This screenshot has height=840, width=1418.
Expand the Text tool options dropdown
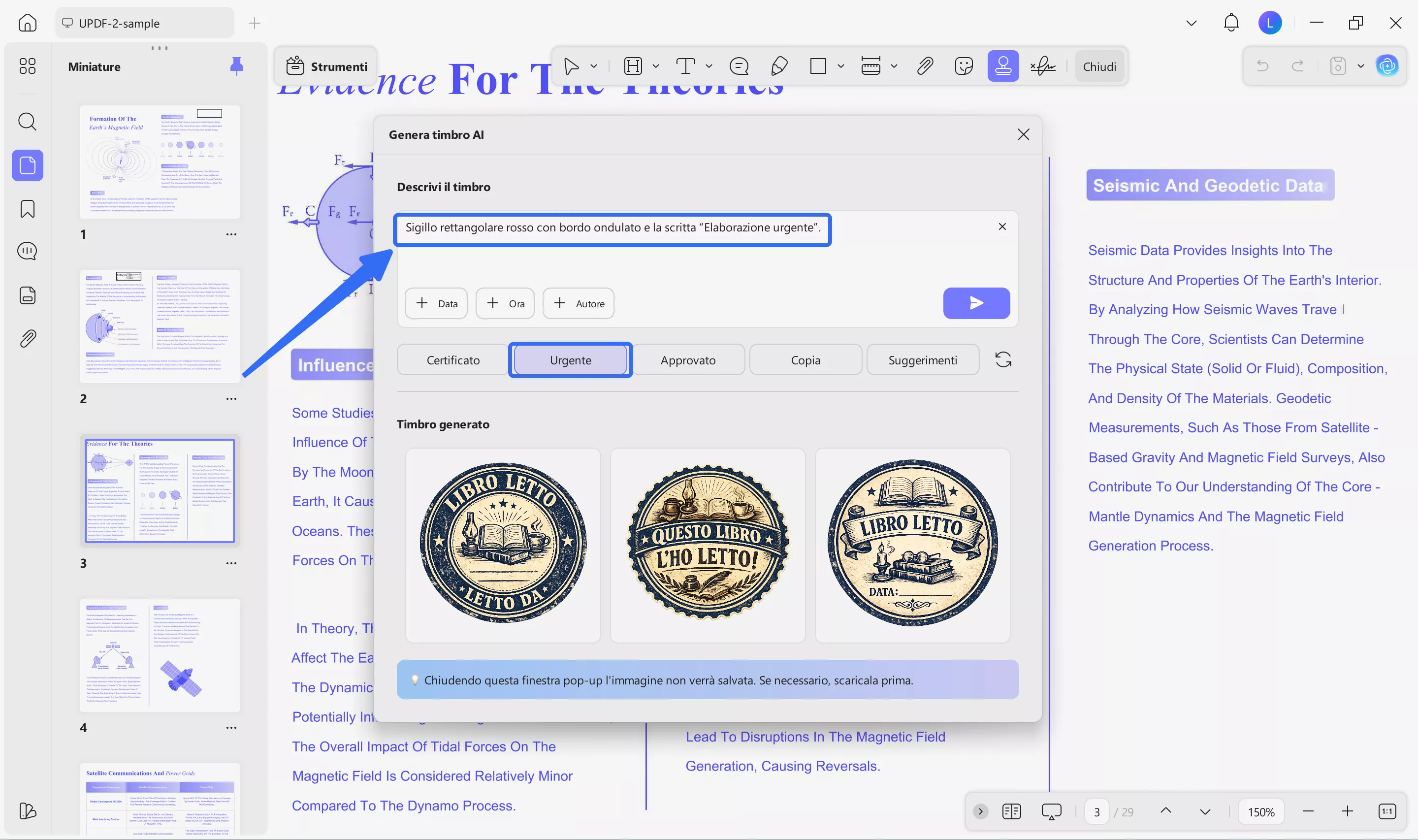(709, 65)
